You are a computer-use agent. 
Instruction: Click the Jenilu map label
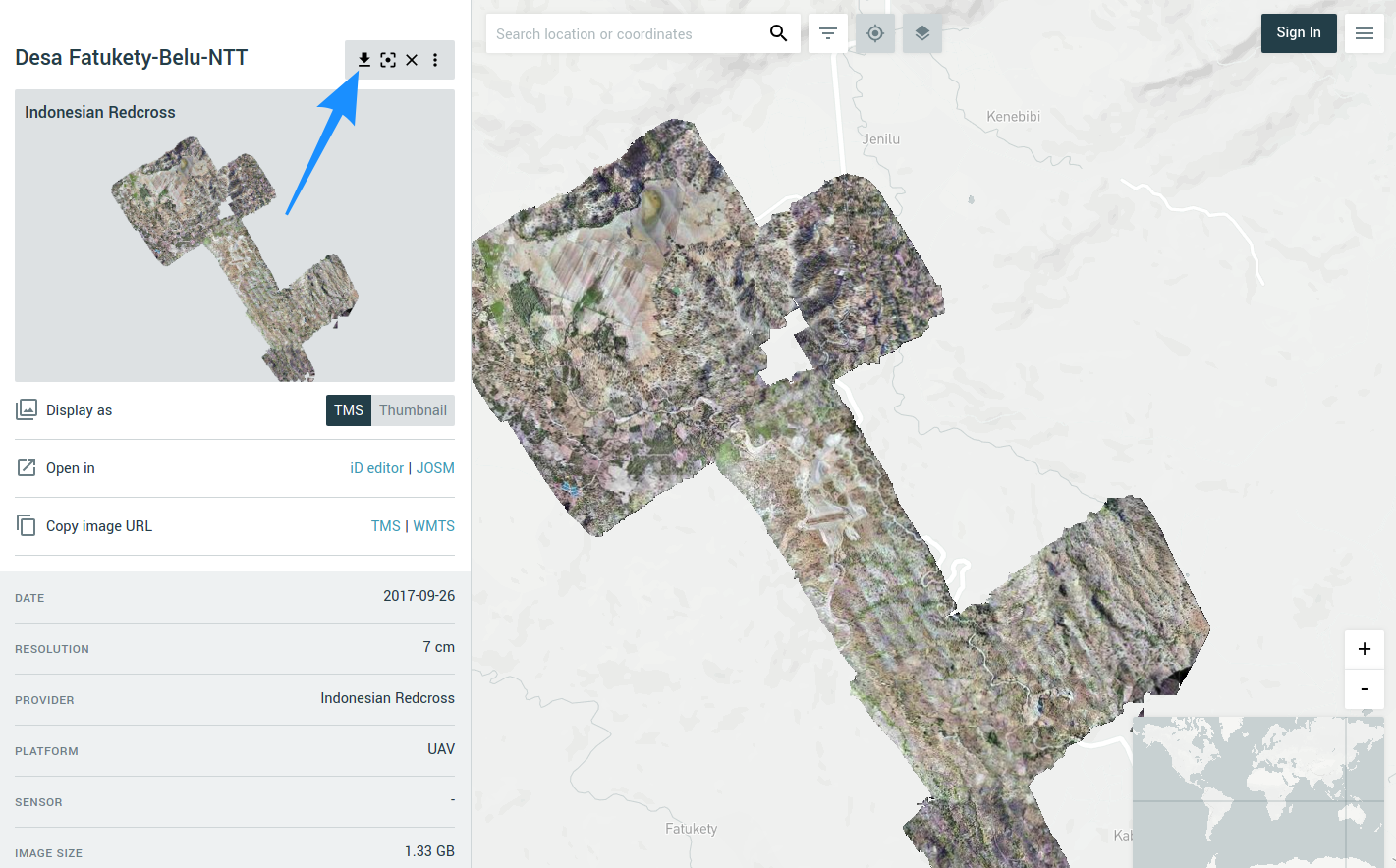coord(881,139)
